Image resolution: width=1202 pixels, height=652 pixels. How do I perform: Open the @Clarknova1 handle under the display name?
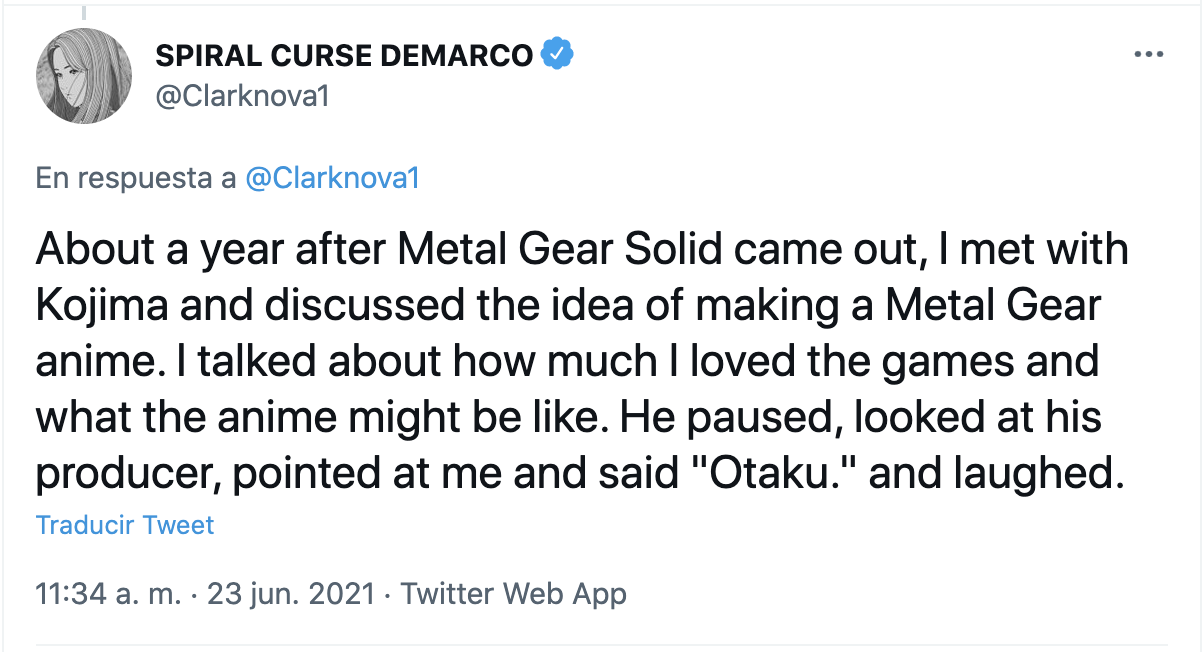point(243,96)
